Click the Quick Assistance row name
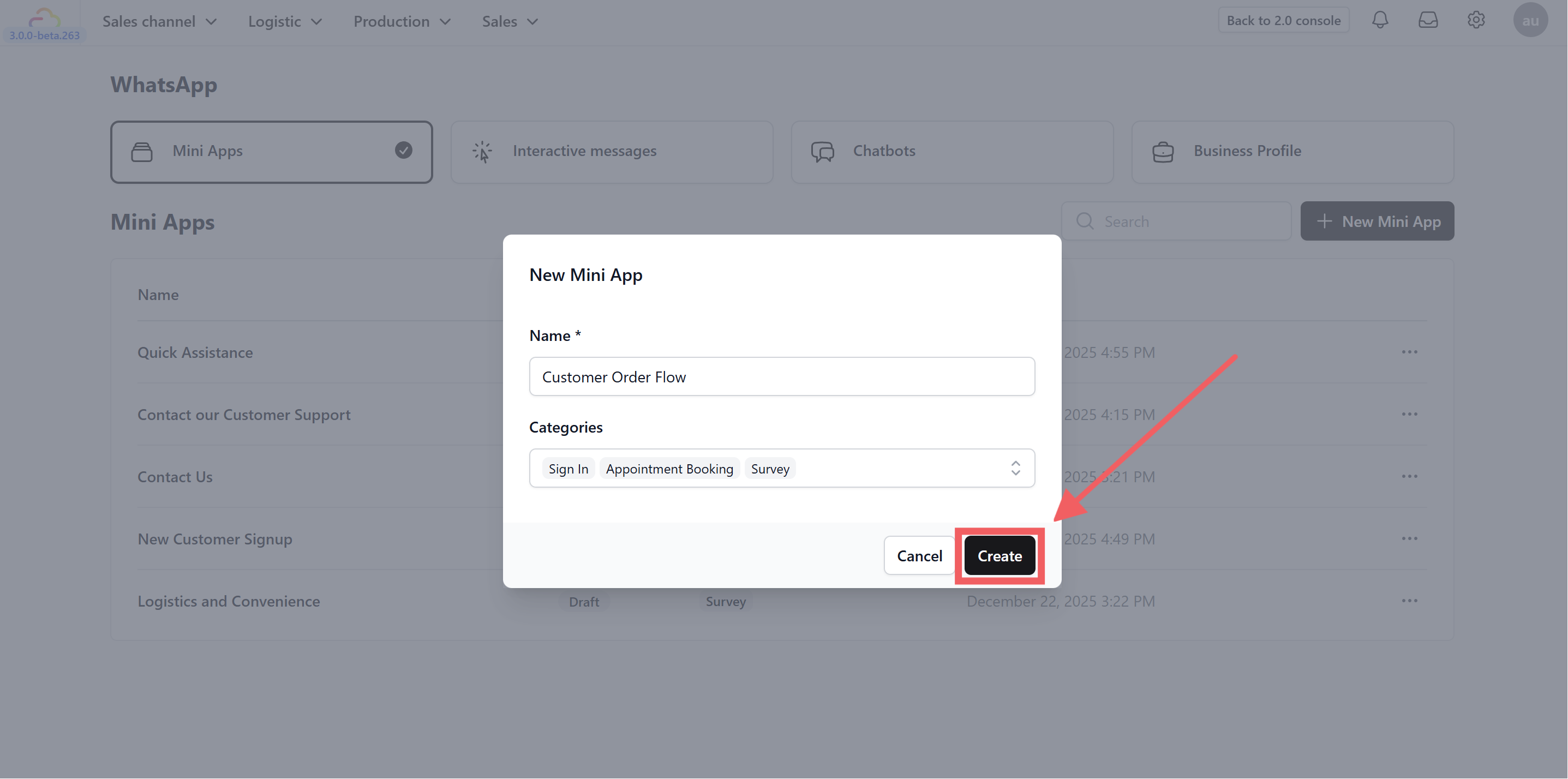The height and width of the screenshot is (779, 1568). click(195, 352)
